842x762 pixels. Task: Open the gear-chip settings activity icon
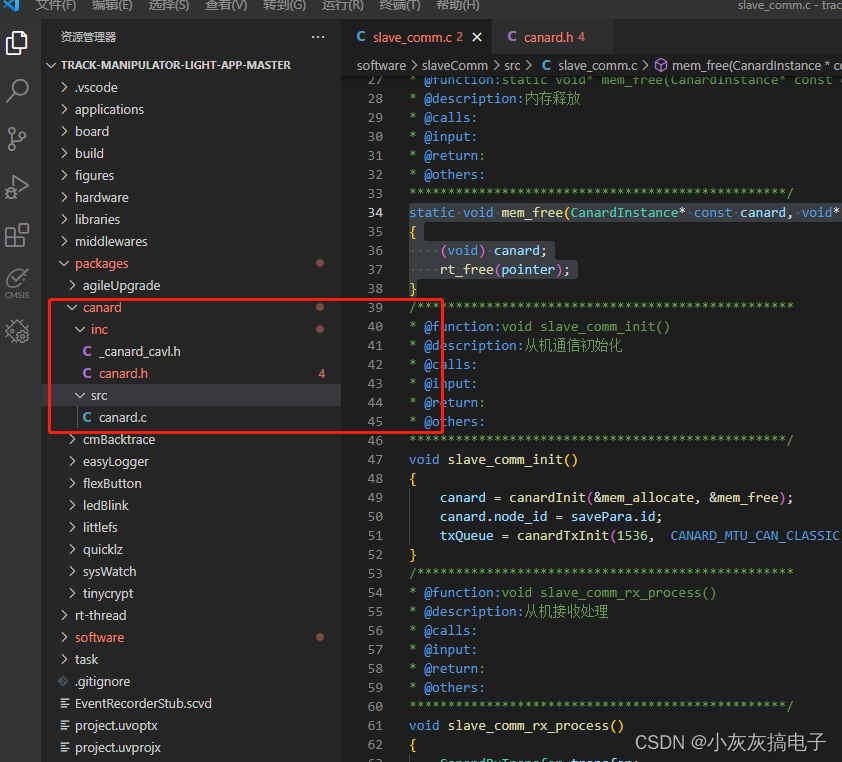17,331
